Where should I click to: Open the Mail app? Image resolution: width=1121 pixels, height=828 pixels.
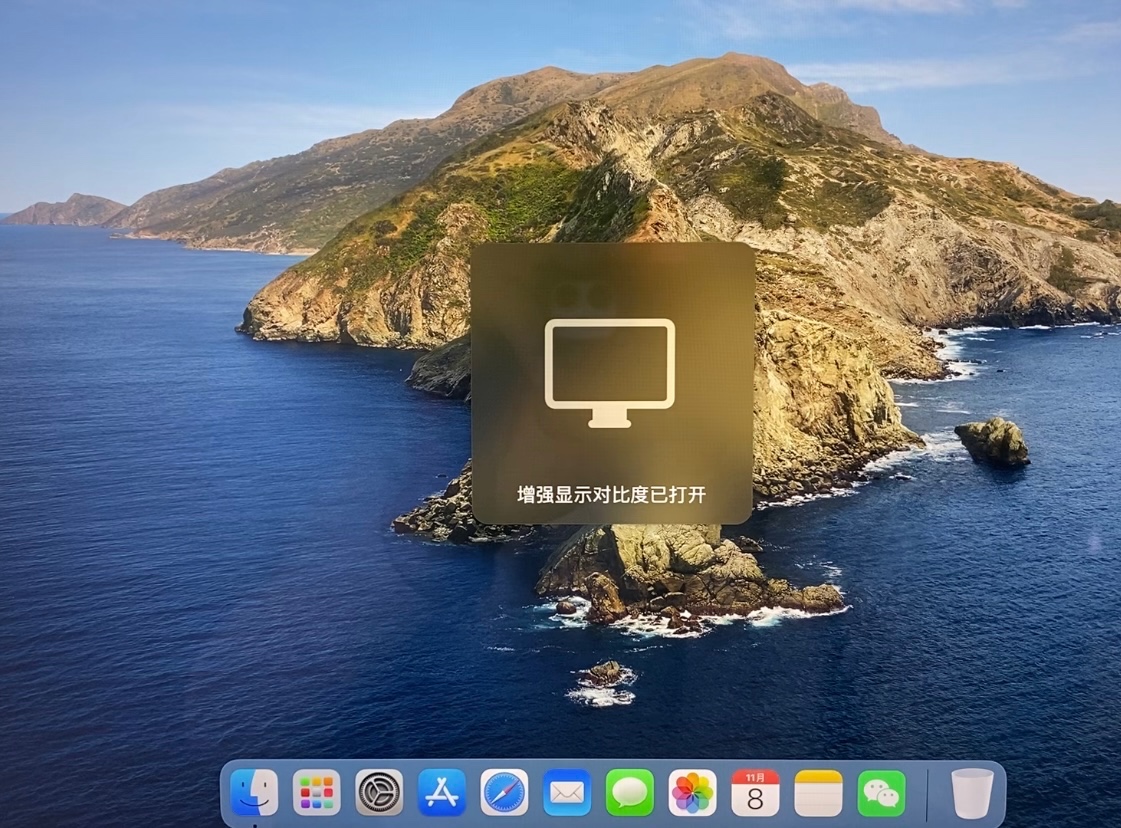point(567,793)
